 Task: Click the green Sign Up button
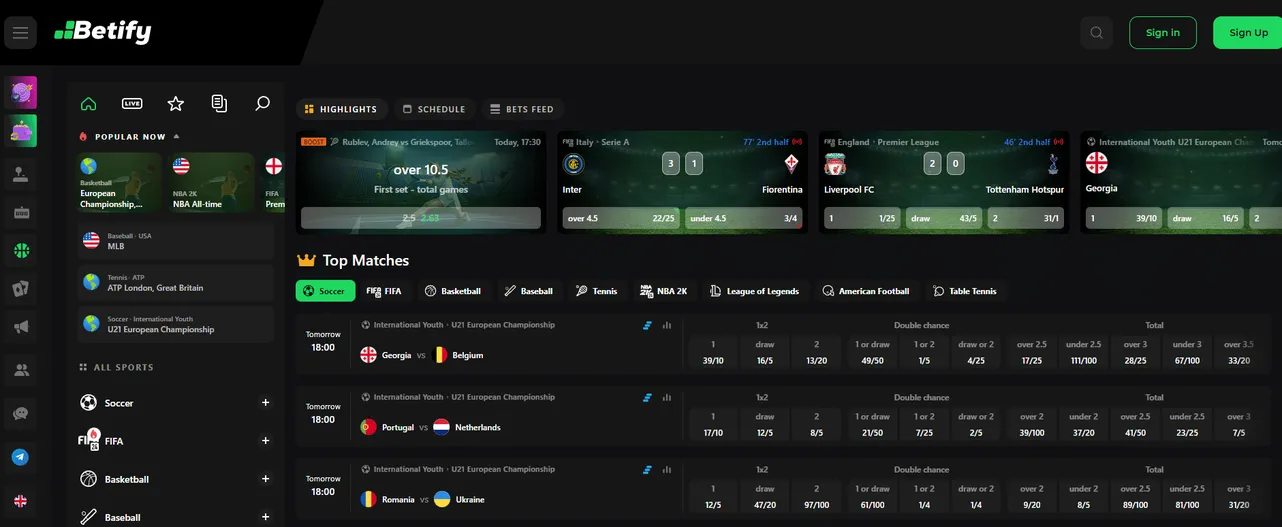(1247, 33)
